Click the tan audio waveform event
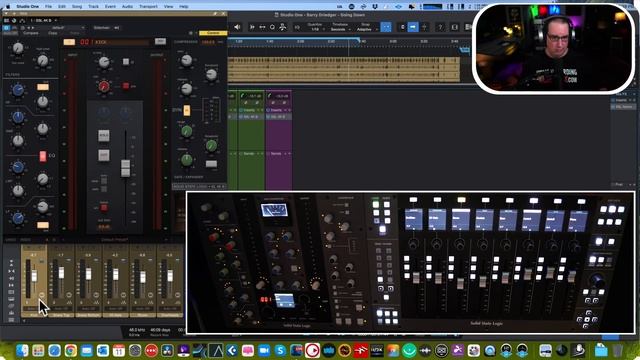This screenshot has width=640, height=360. (x=344, y=70)
